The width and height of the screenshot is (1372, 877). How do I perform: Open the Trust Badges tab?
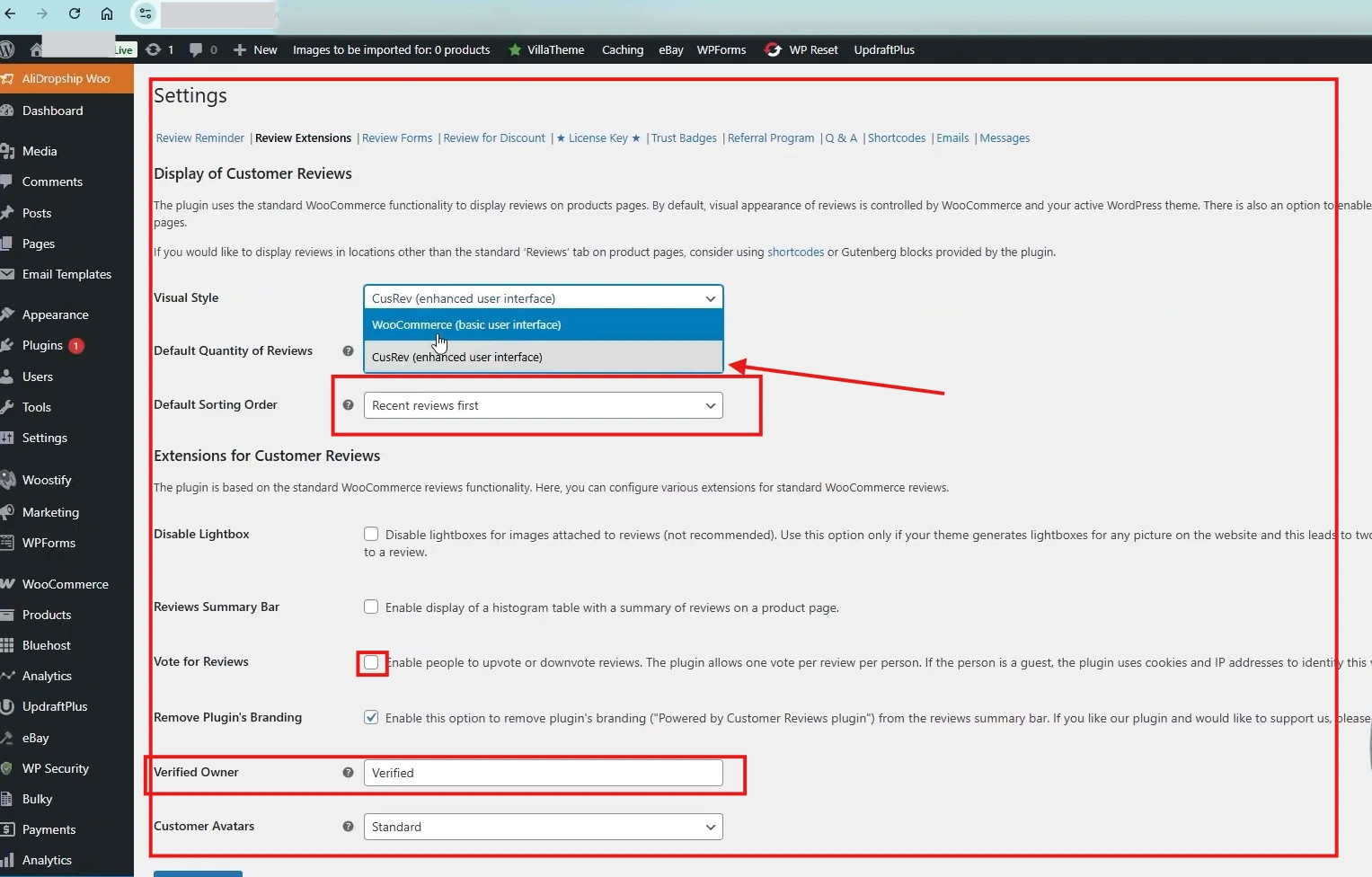click(684, 138)
